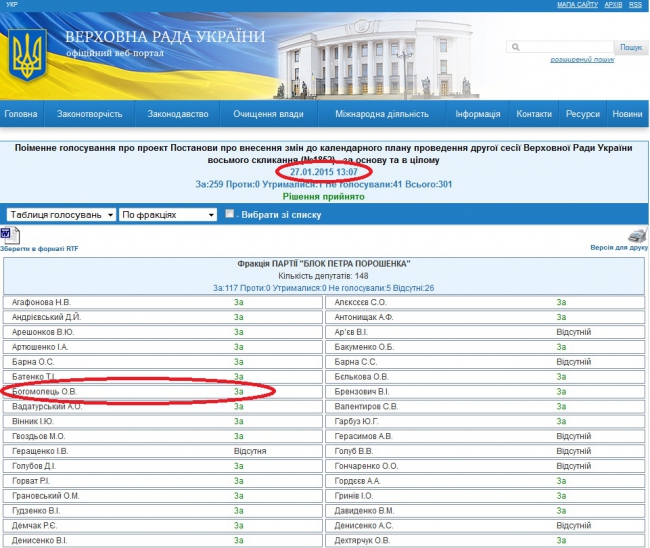Viewport: 650px width, 548px height.
Task: Click the Word icon to save as RTF
Action: (x=8, y=234)
